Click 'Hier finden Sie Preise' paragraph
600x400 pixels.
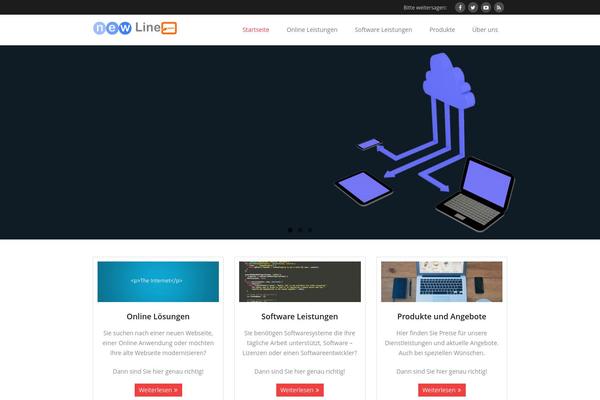click(442, 343)
